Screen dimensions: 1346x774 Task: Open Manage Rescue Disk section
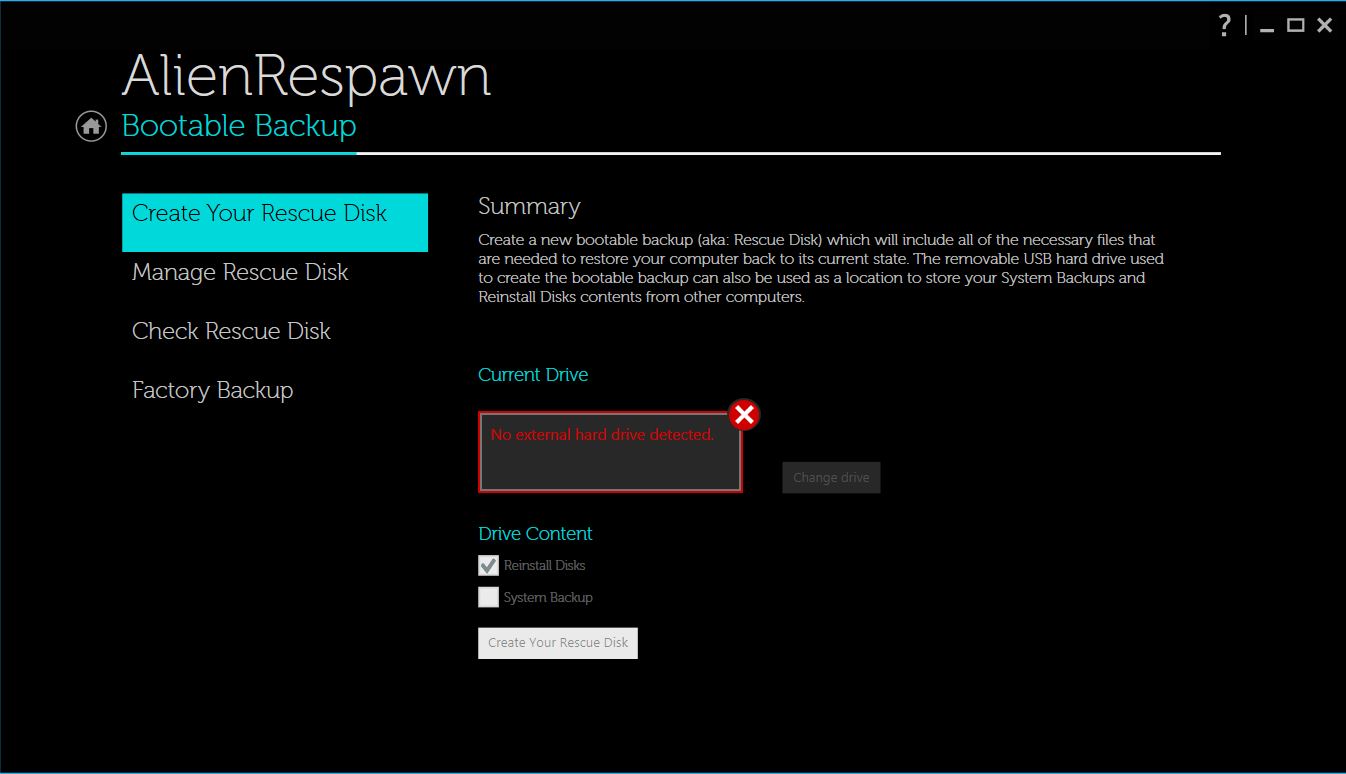tap(240, 272)
